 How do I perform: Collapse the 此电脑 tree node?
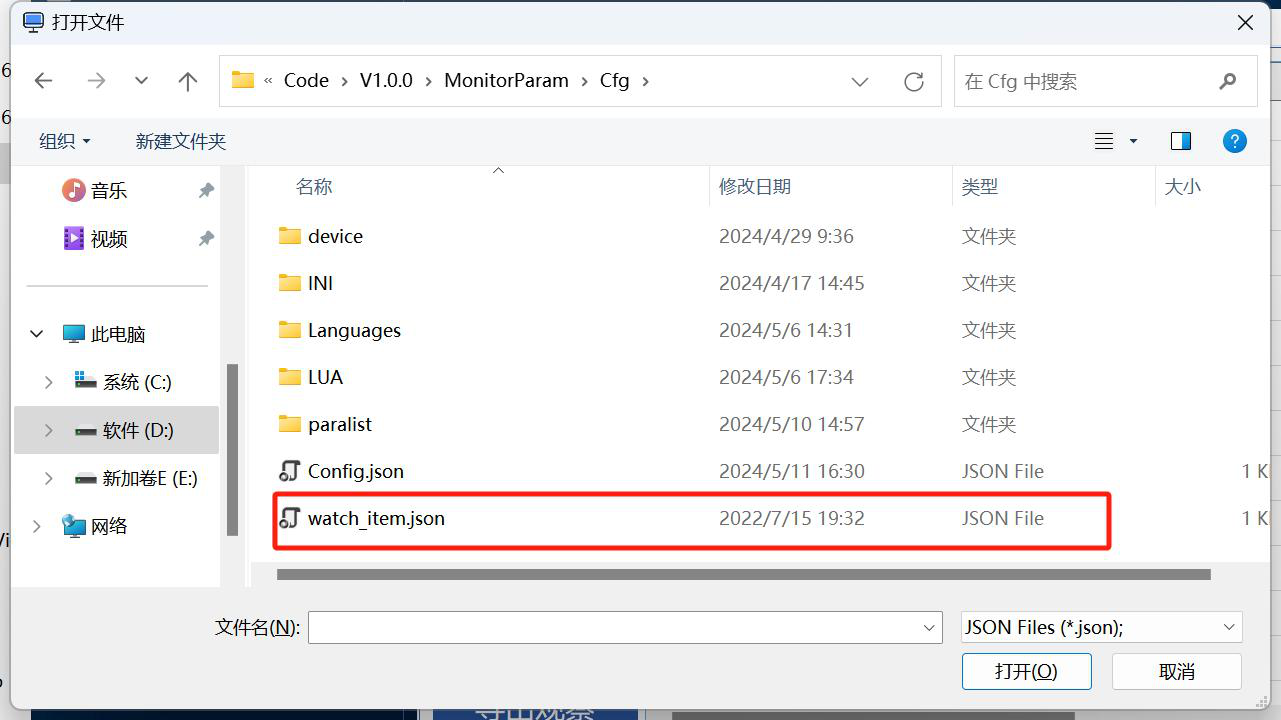[37, 334]
